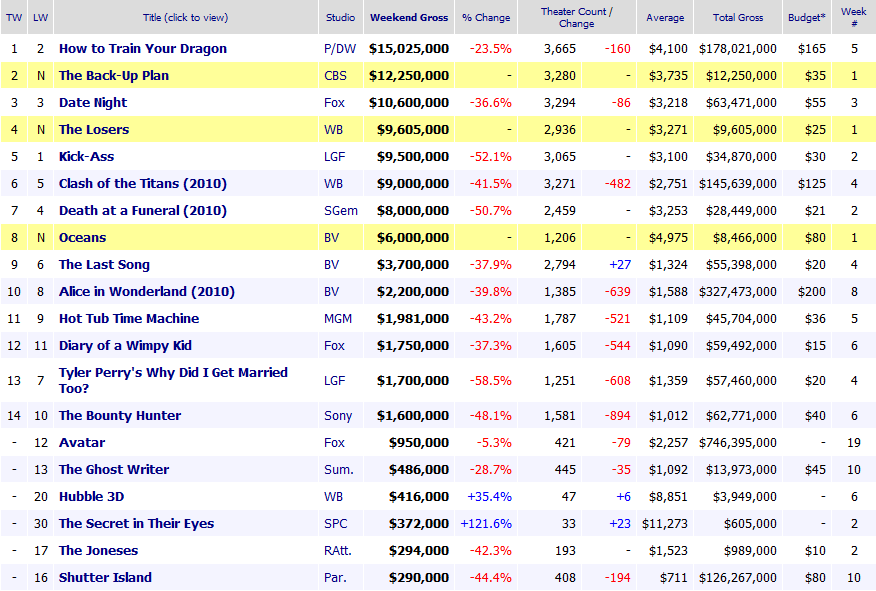The image size is (876, 591).
Task: Open Diary of a Wimpy Kid
Action: click(x=126, y=346)
